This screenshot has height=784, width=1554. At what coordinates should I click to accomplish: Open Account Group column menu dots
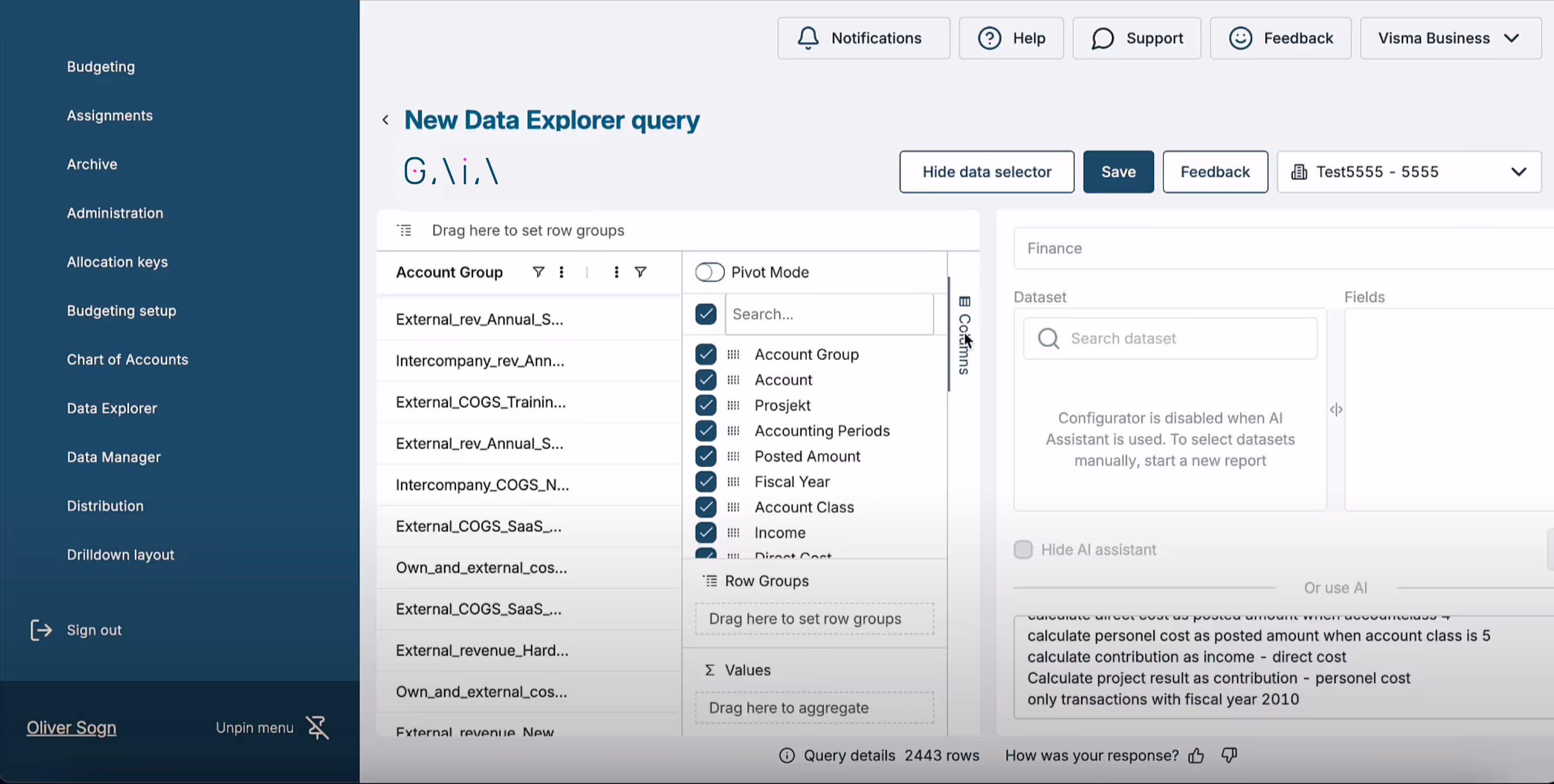[x=561, y=272]
